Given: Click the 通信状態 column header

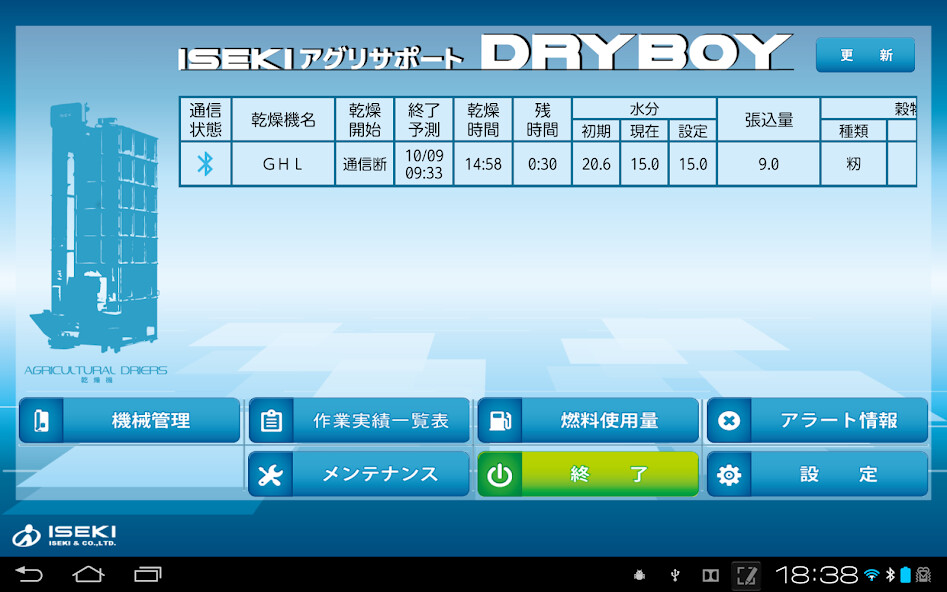Looking at the screenshot, I should pyautogui.click(x=205, y=120).
